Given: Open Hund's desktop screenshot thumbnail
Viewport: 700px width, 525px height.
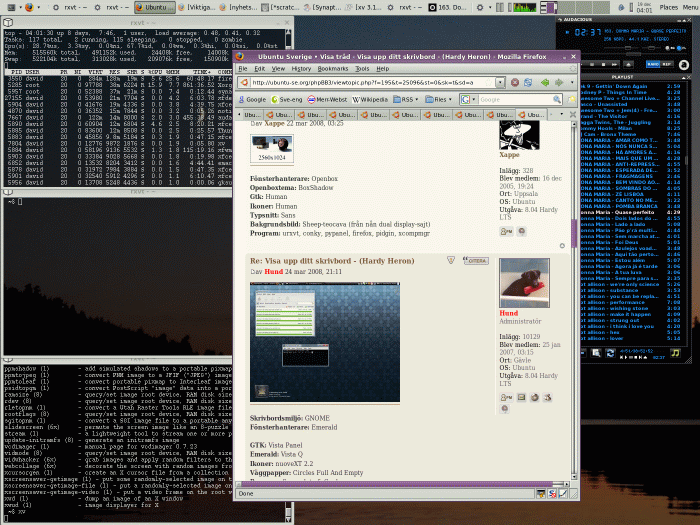Looking at the screenshot, I should [325, 342].
